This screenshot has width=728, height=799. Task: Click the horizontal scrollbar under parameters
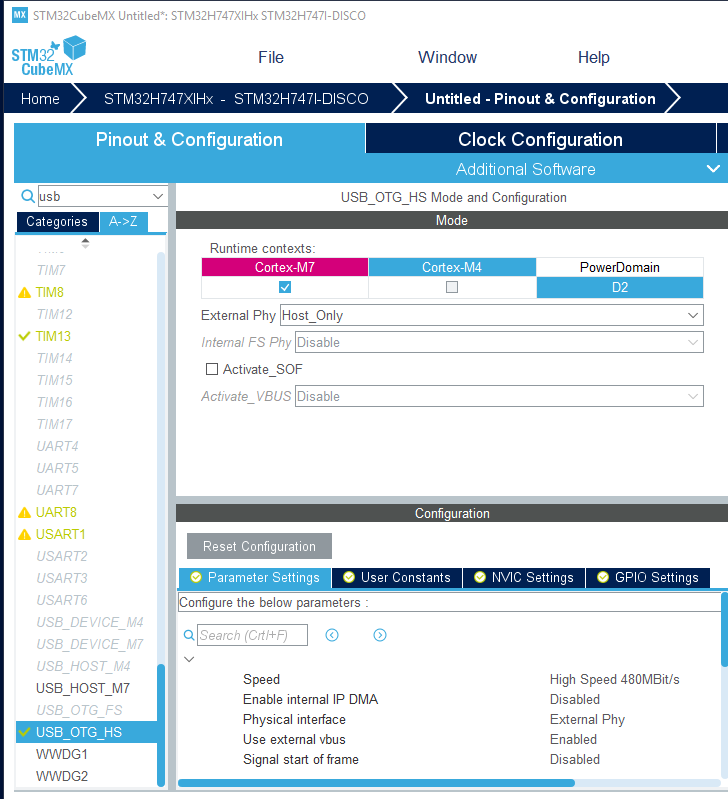[376, 783]
